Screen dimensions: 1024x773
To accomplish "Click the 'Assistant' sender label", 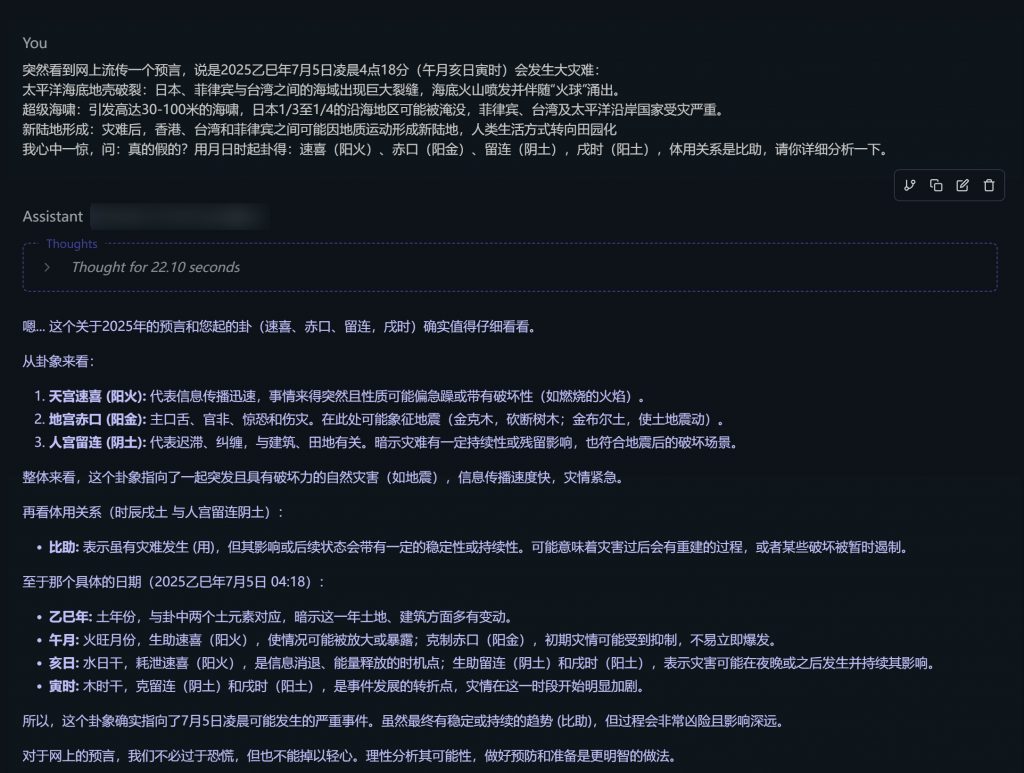I will click(x=52, y=216).
